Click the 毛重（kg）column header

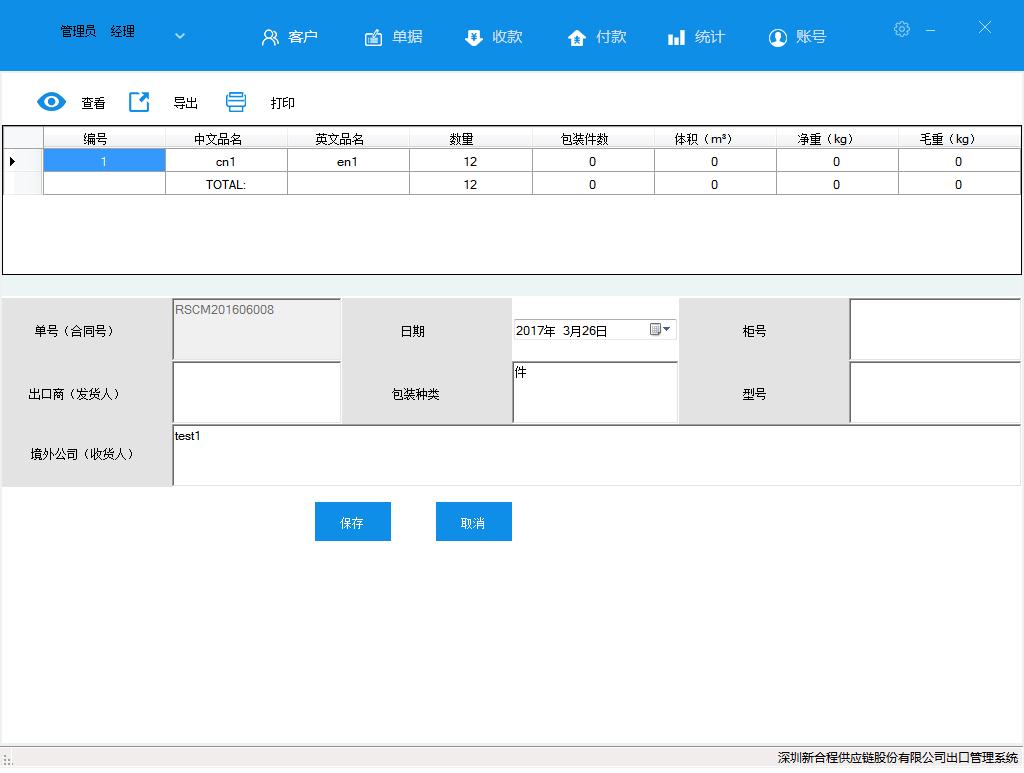point(959,138)
